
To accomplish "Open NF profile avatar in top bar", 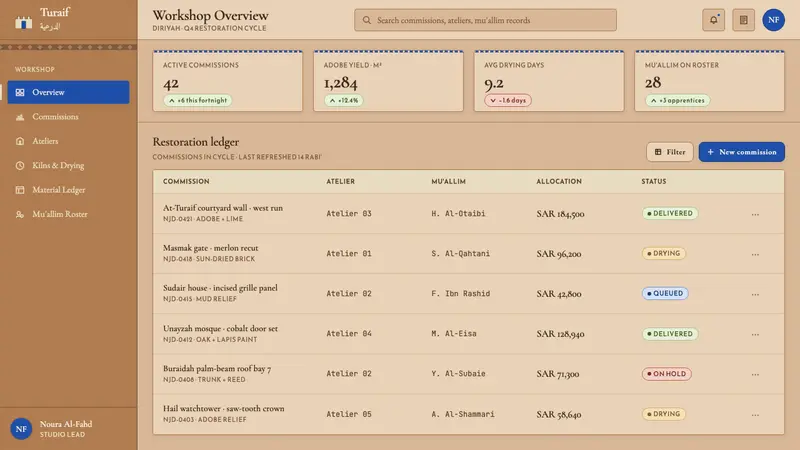I will (x=773, y=20).
